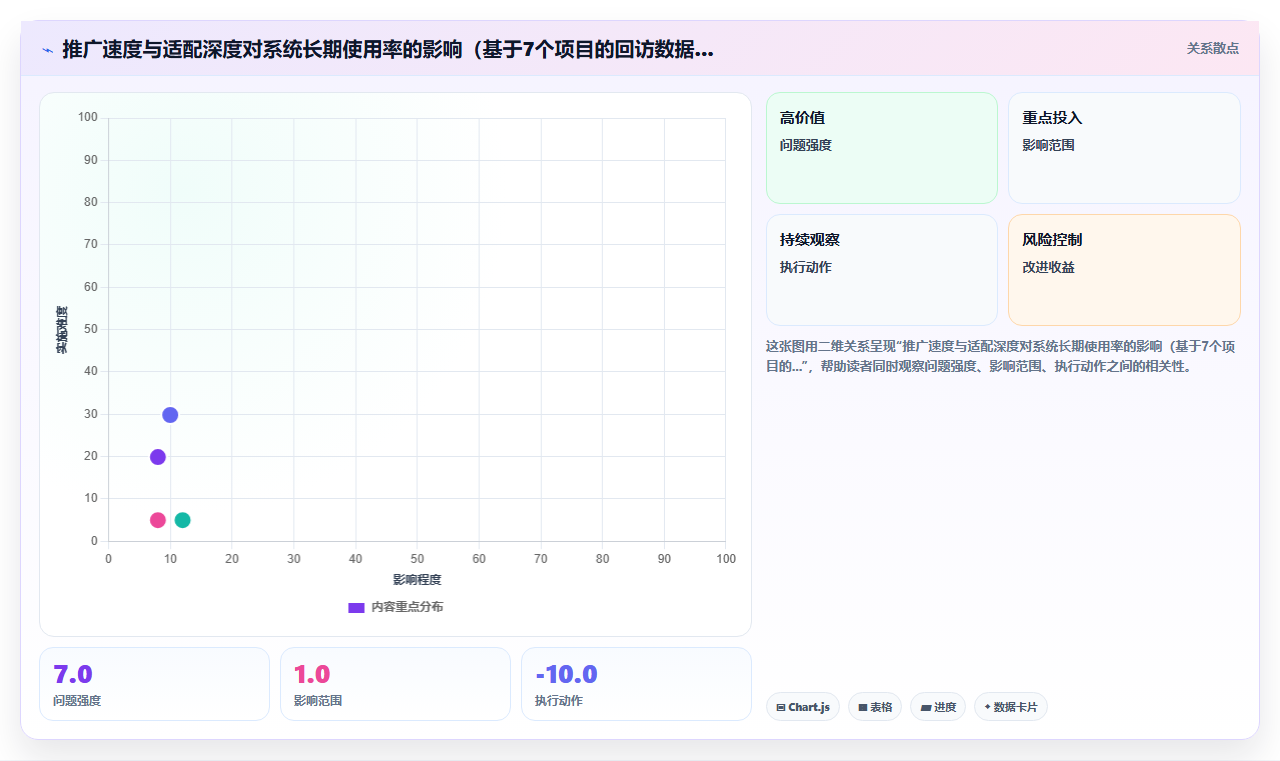Click the 关系散点 label in header
Screen dimensions: 1280x761
pos(1213,48)
